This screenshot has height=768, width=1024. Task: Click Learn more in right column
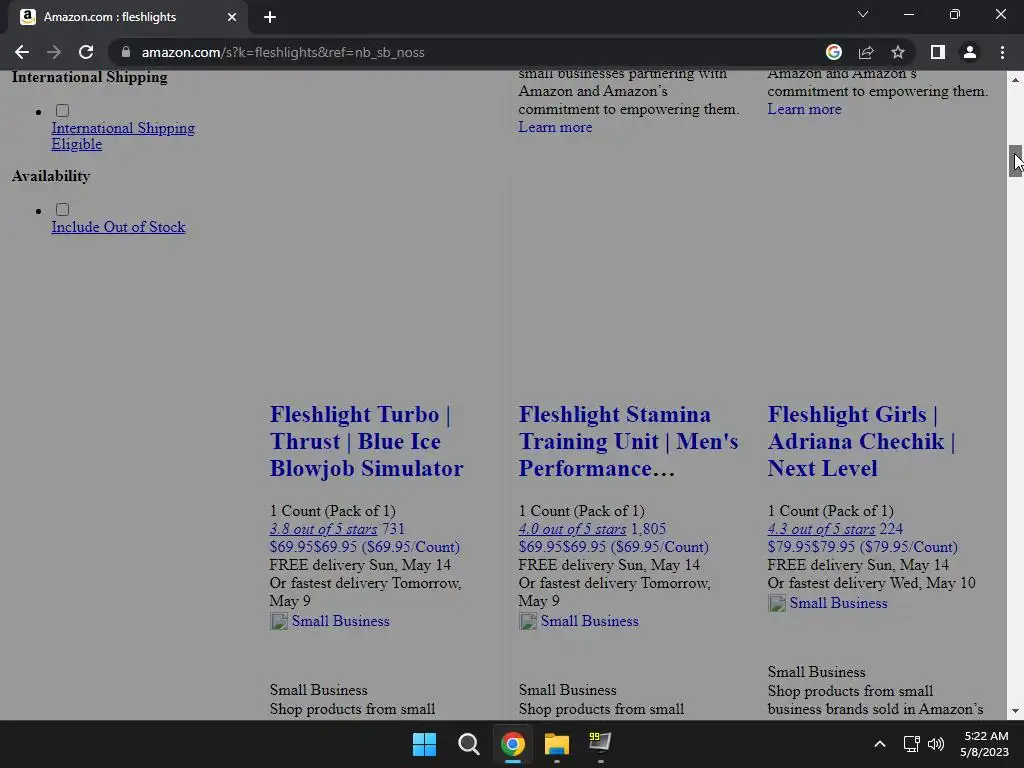(x=804, y=109)
